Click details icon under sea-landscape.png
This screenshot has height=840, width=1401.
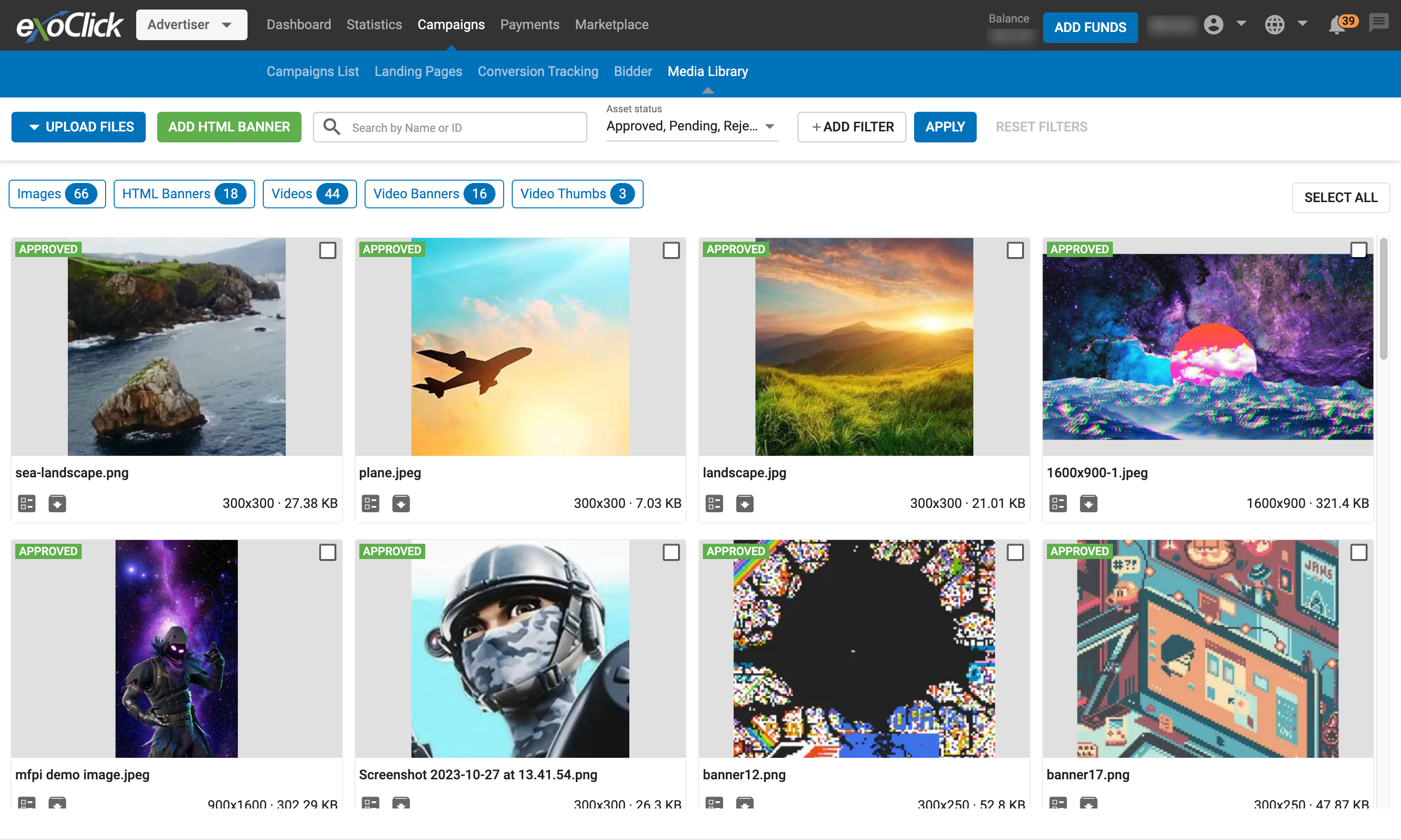point(27,503)
